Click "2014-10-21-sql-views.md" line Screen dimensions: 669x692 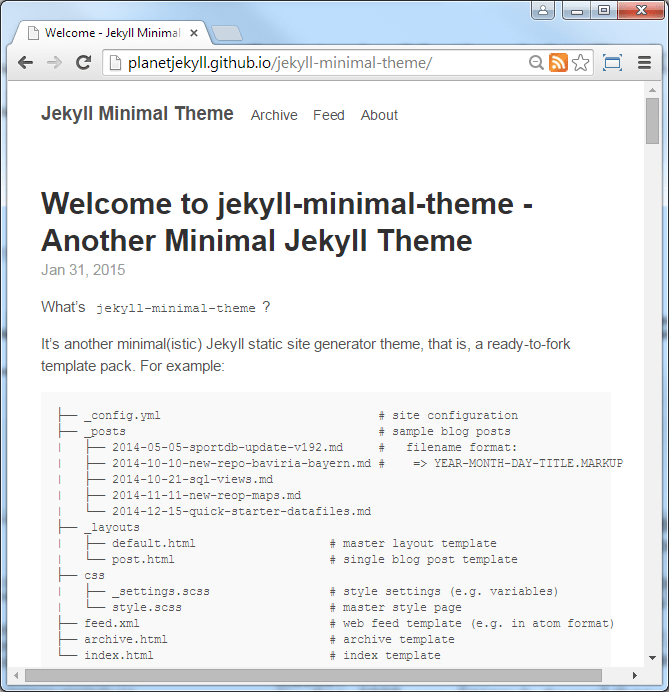(192, 479)
